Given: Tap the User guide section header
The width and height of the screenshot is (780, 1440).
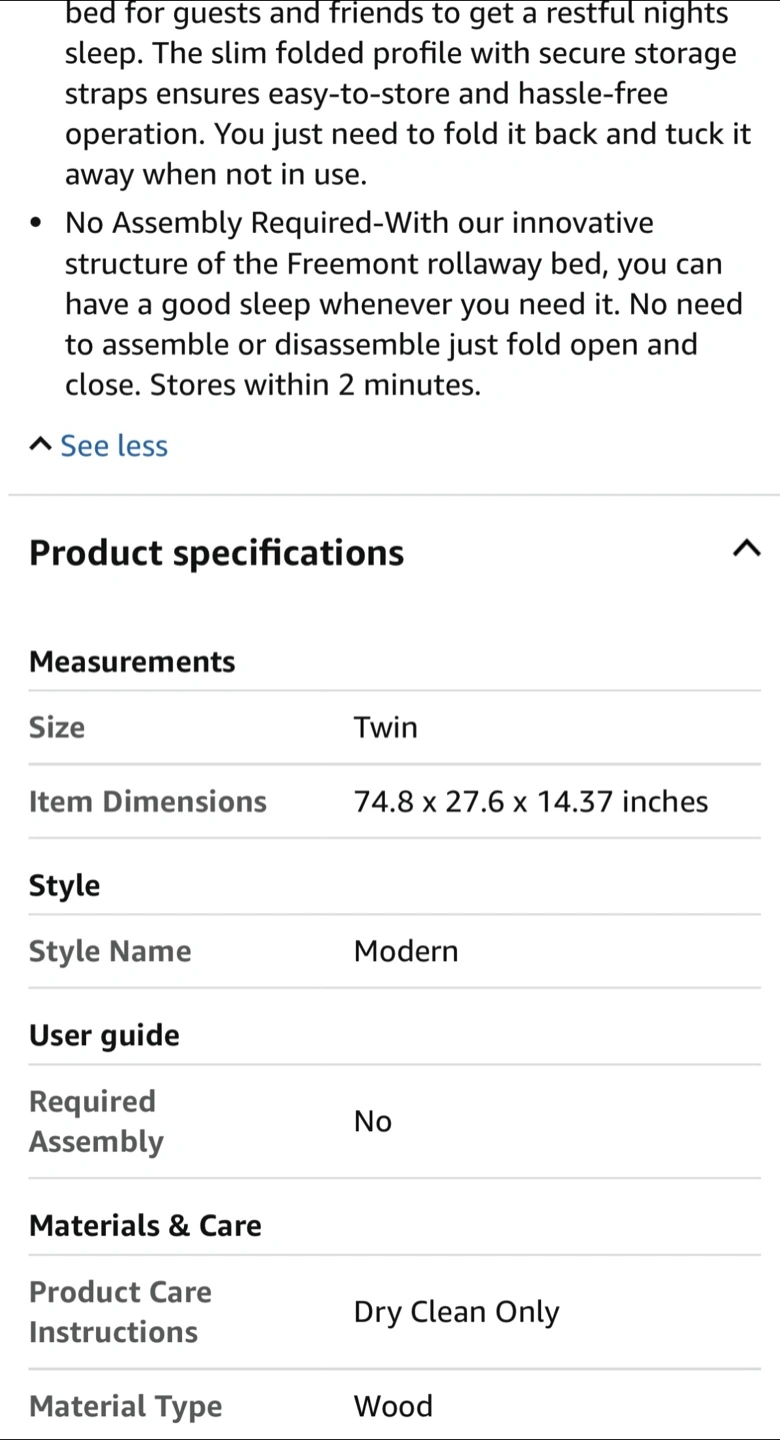Looking at the screenshot, I should (x=104, y=1036).
